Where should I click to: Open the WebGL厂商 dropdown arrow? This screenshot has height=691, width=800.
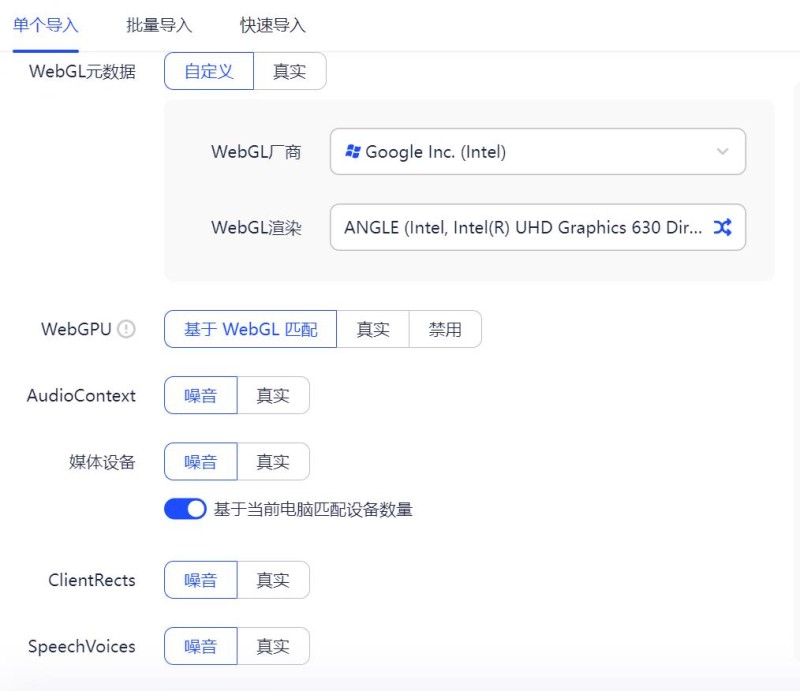722,152
